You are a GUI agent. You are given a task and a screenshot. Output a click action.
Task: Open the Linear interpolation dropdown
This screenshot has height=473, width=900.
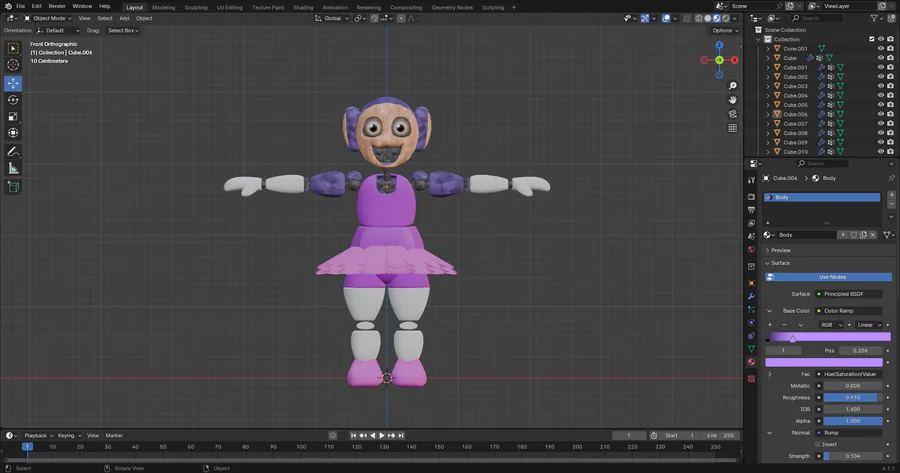pyautogui.click(x=868, y=325)
